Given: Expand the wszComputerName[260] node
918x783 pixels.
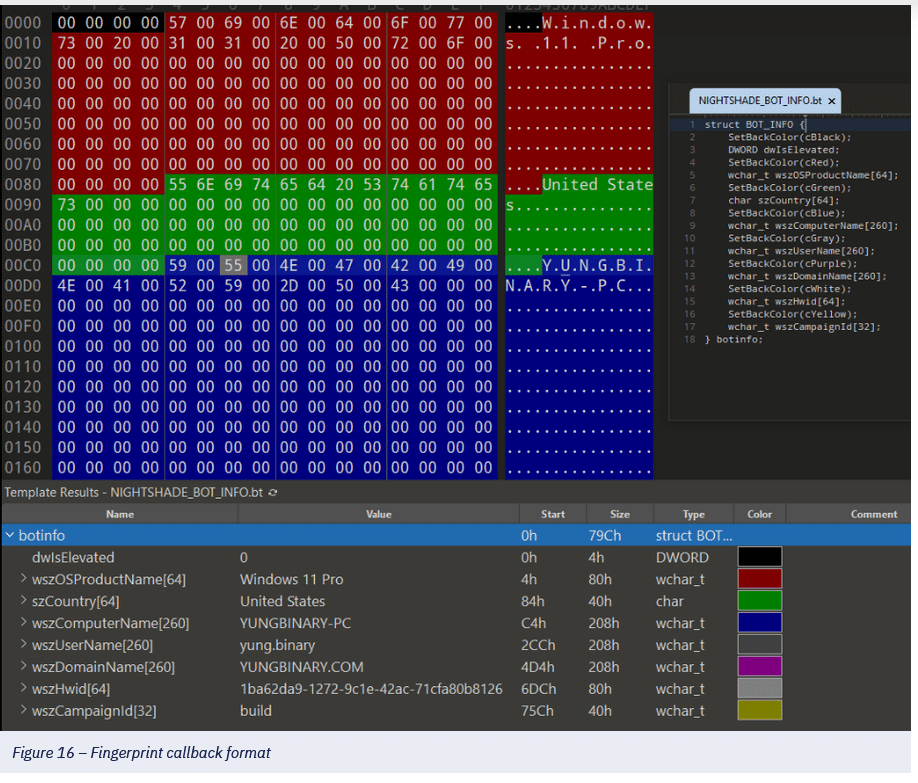Looking at the screenshot, I should (x=24, y=623).
